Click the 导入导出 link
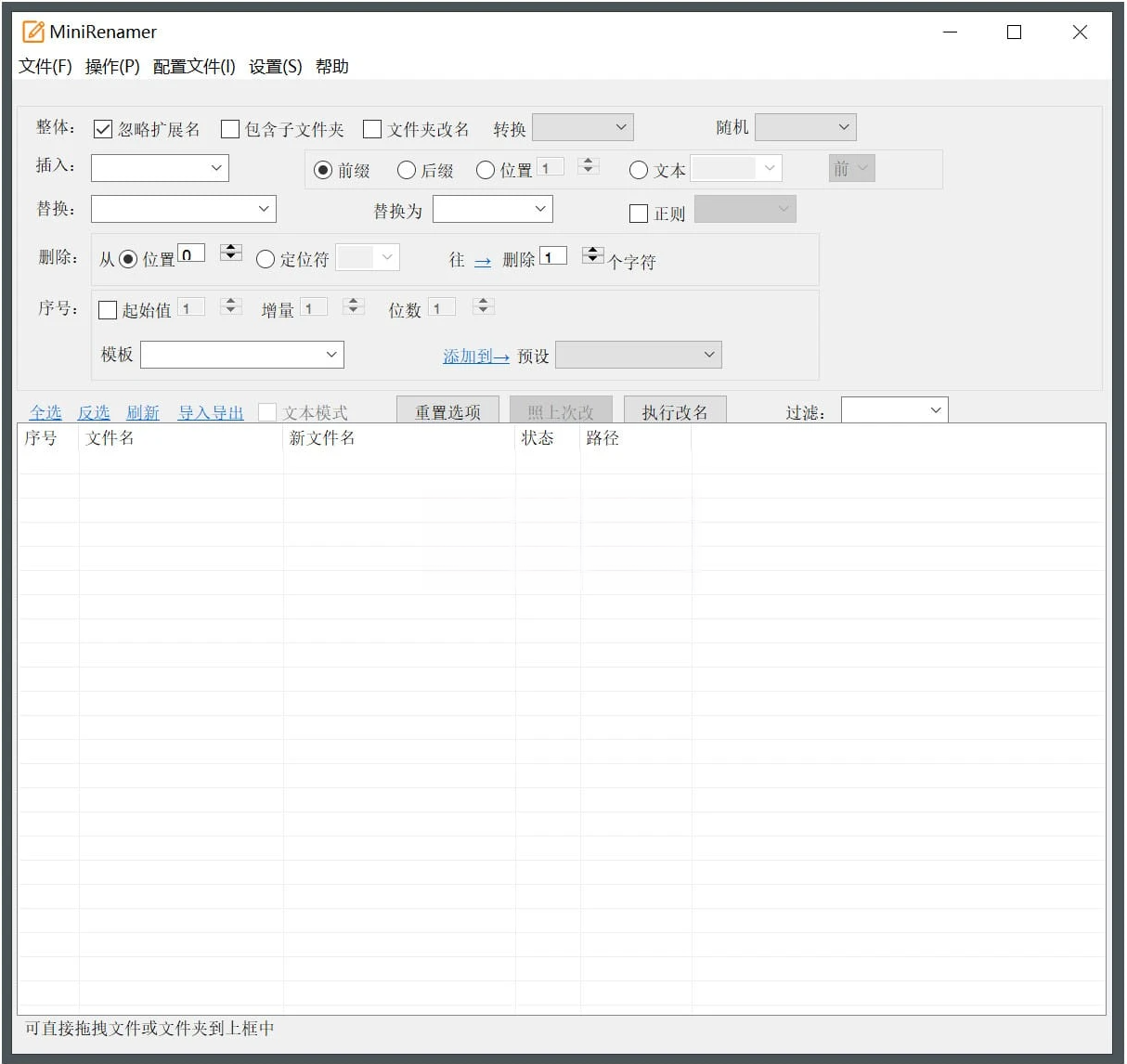 point(211,412)
